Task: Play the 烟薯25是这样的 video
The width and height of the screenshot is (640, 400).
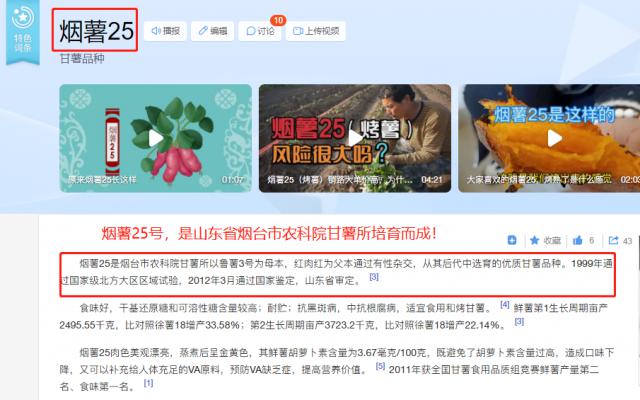Action: click(x=549, y=138)
